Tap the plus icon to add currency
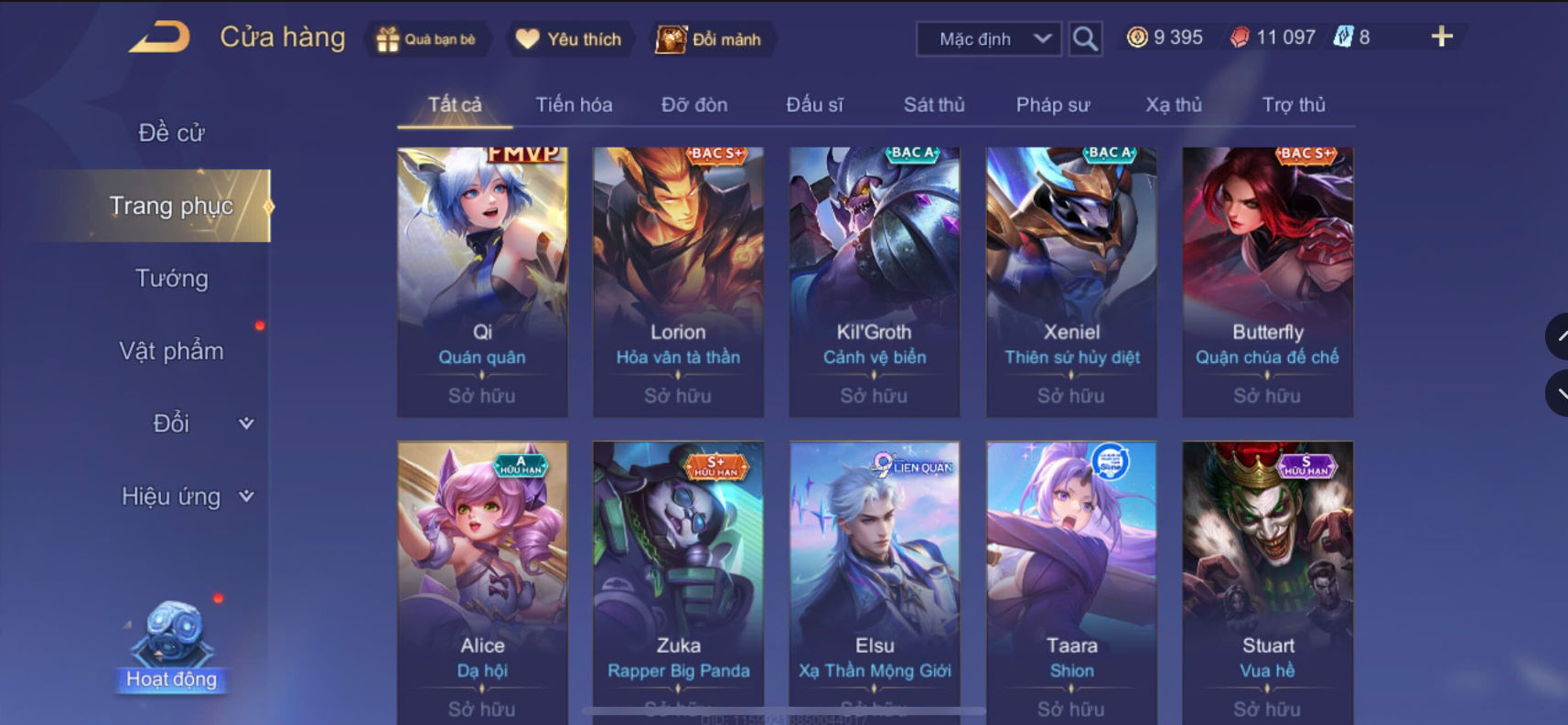Viewport: 1568px width, 725px height. [1442, 37]
